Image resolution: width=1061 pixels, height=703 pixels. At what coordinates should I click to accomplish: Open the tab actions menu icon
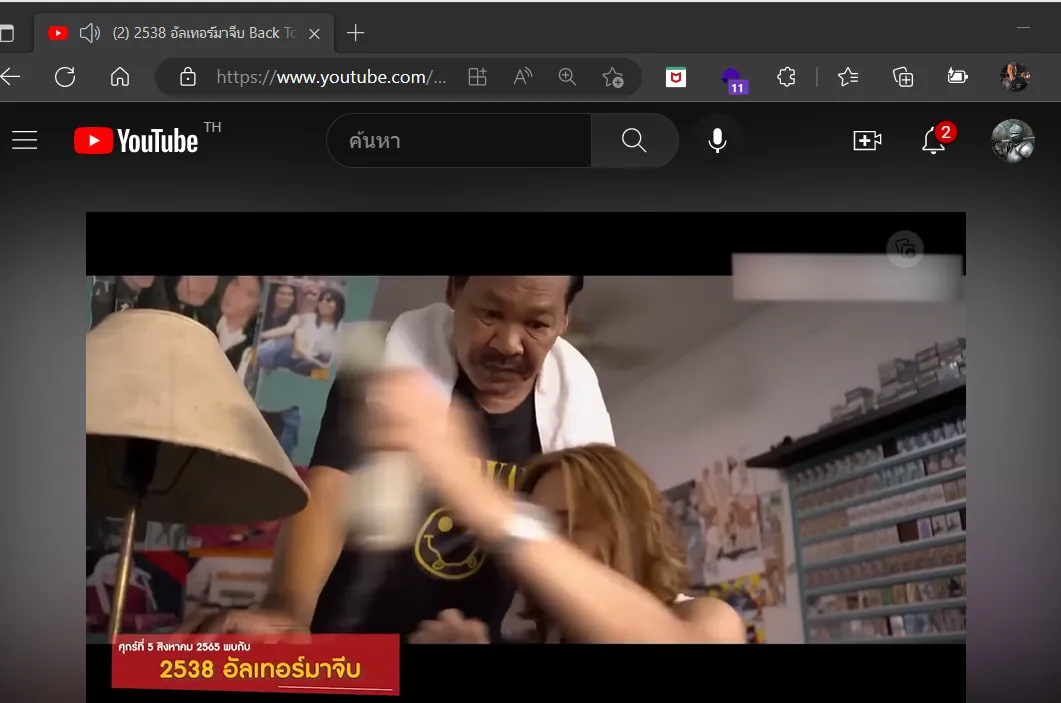click(6, 33)
